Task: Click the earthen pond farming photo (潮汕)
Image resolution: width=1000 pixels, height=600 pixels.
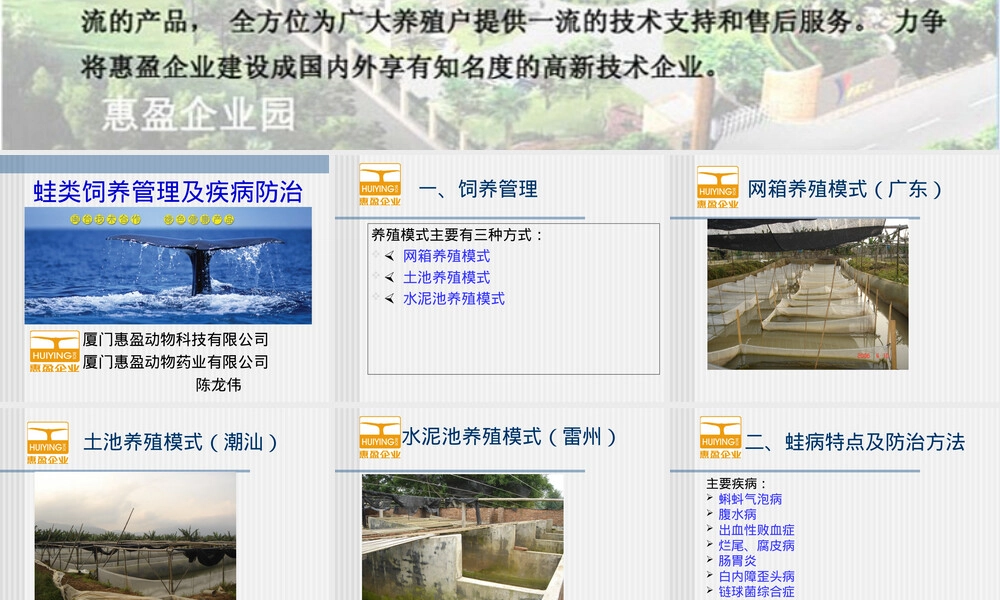Action: tap(135, 536)
